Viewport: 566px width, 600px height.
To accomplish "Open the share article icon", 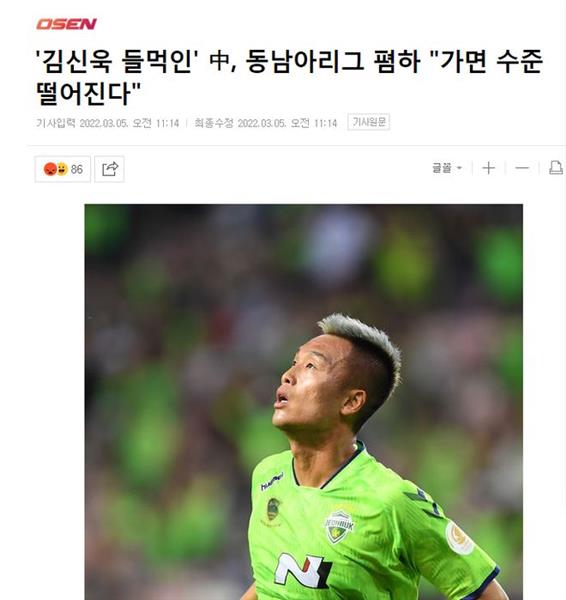I will pos(109,169).
